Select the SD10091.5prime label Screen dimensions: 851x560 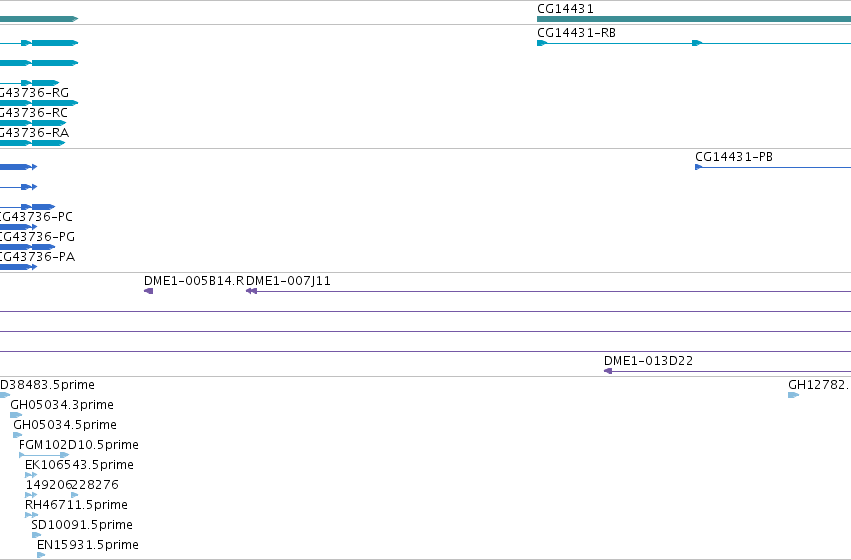pyautogui.click(x=82, y=525)
